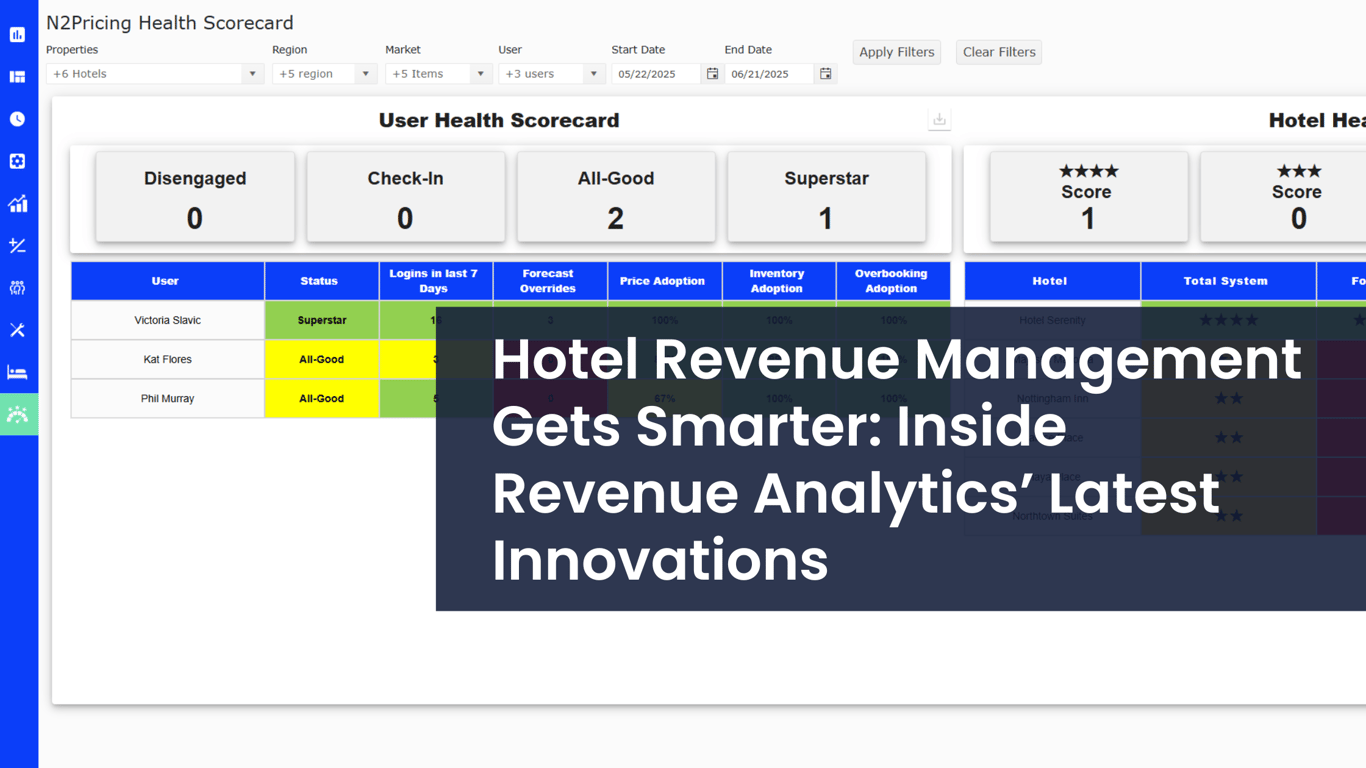
Task: Open the plus-minus adjustments sidebar icon
Action: click(x=18, y=246)
